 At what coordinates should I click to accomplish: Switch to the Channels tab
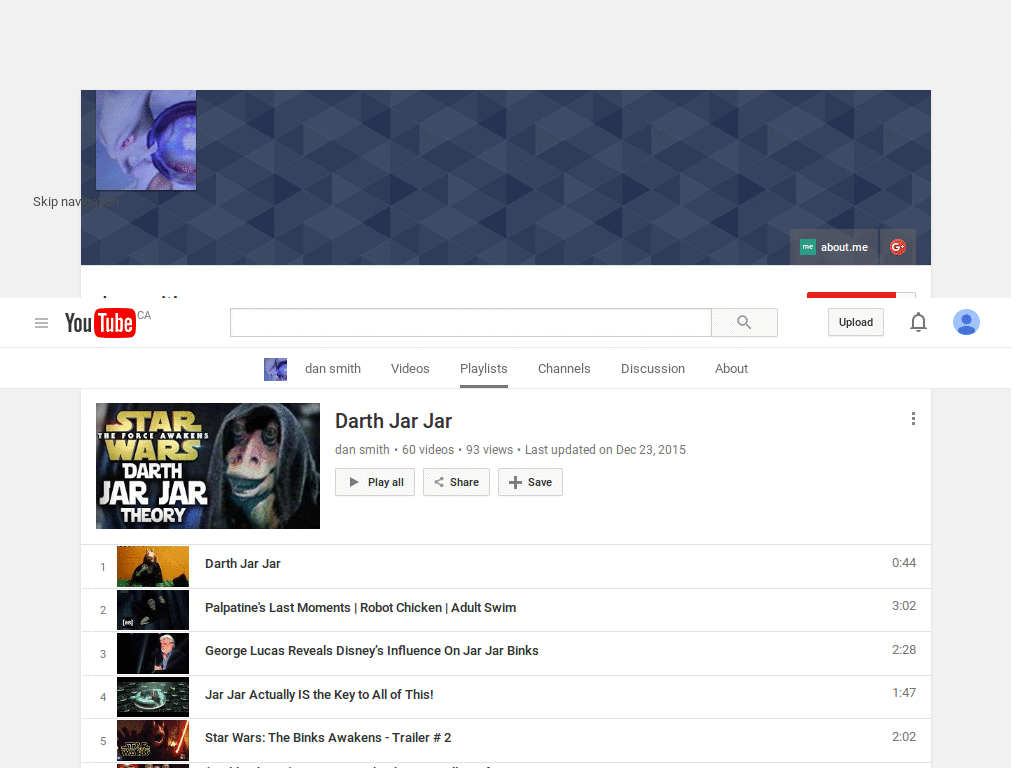click(x=564, y=369)
